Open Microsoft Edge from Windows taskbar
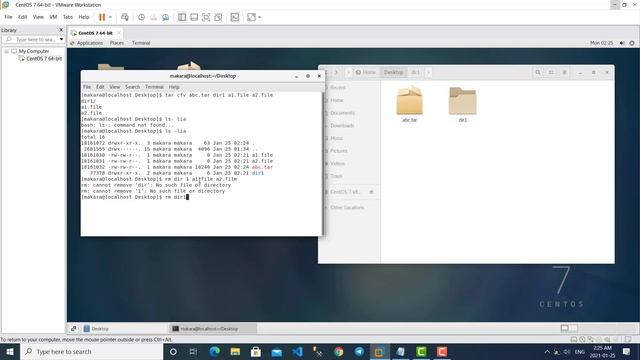The image size is (640, 360). pyautogui.click(x=214, y=351)
